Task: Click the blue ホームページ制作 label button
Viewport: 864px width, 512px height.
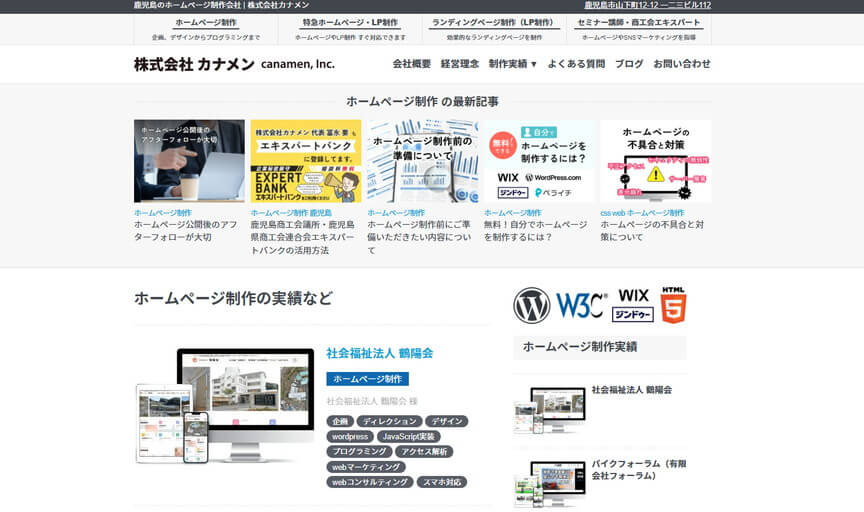Action: click(x=368, y=379)
